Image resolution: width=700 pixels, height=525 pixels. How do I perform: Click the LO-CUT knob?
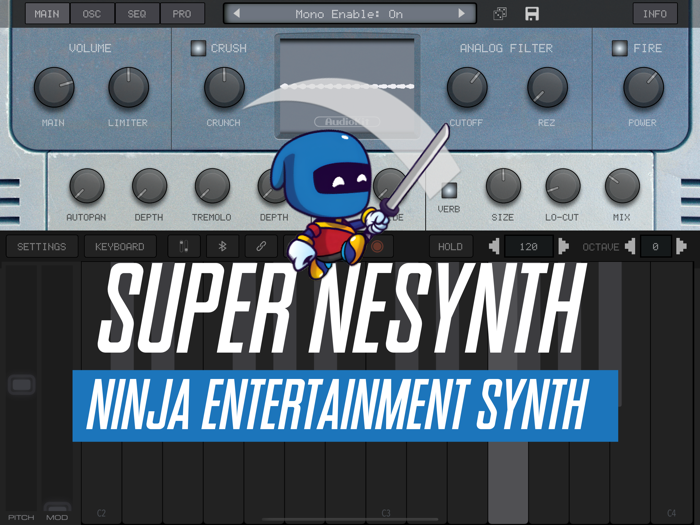coord(562,186)
